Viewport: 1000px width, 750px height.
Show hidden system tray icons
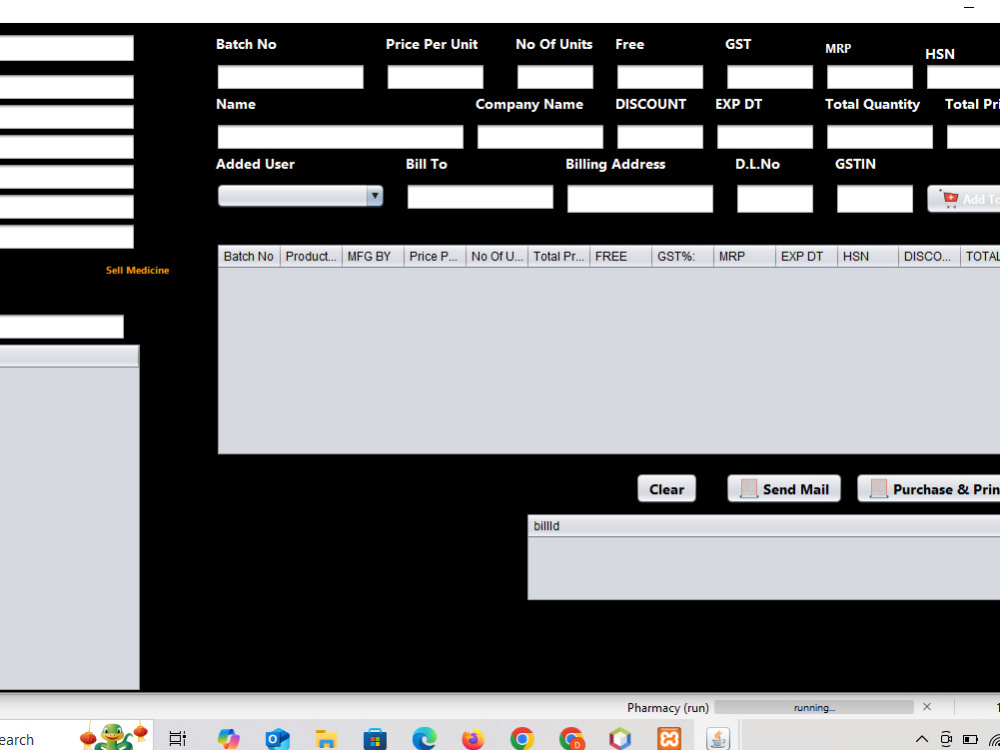click(922, 739)
